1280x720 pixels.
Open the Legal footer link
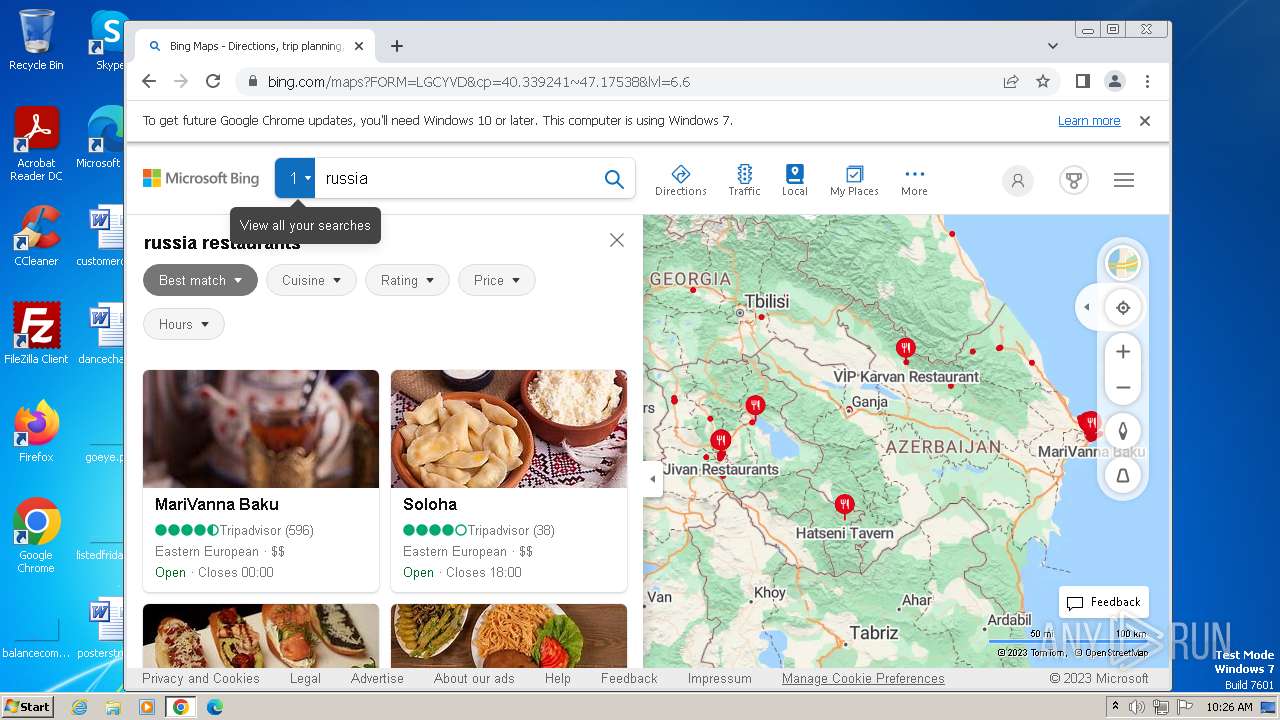click(x=305, y=678)
